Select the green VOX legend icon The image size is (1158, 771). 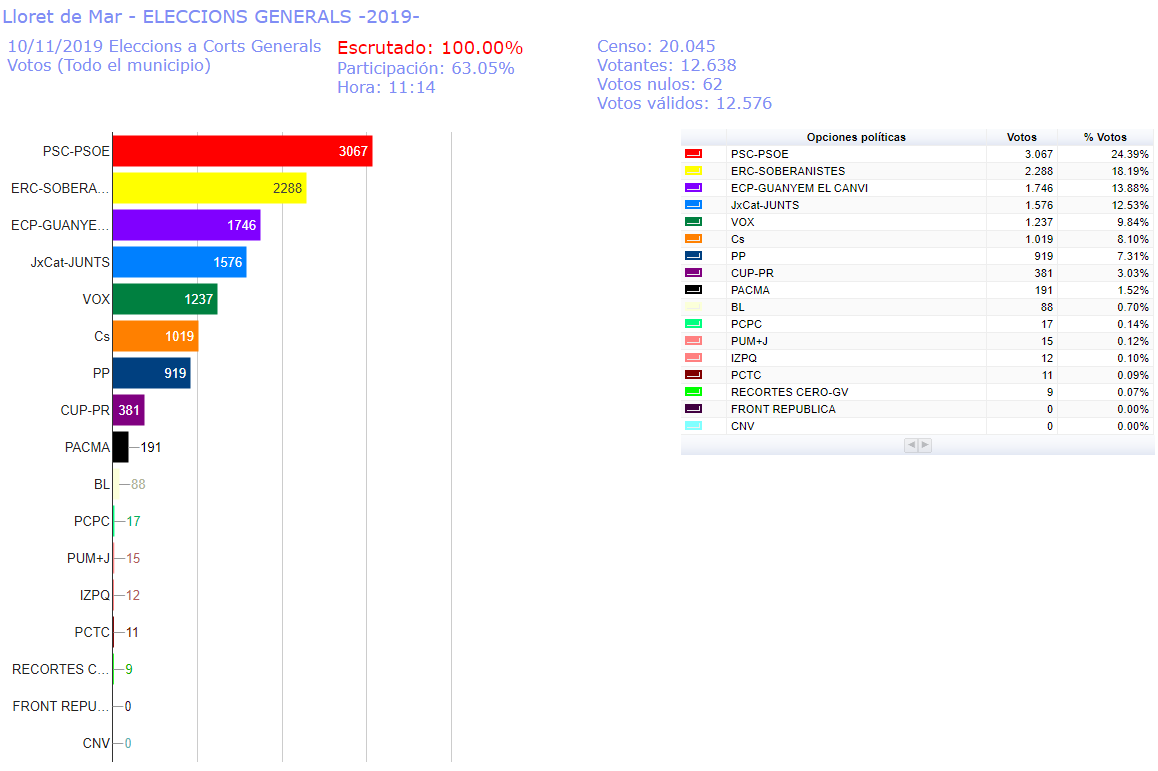click(x=692, y=222)
